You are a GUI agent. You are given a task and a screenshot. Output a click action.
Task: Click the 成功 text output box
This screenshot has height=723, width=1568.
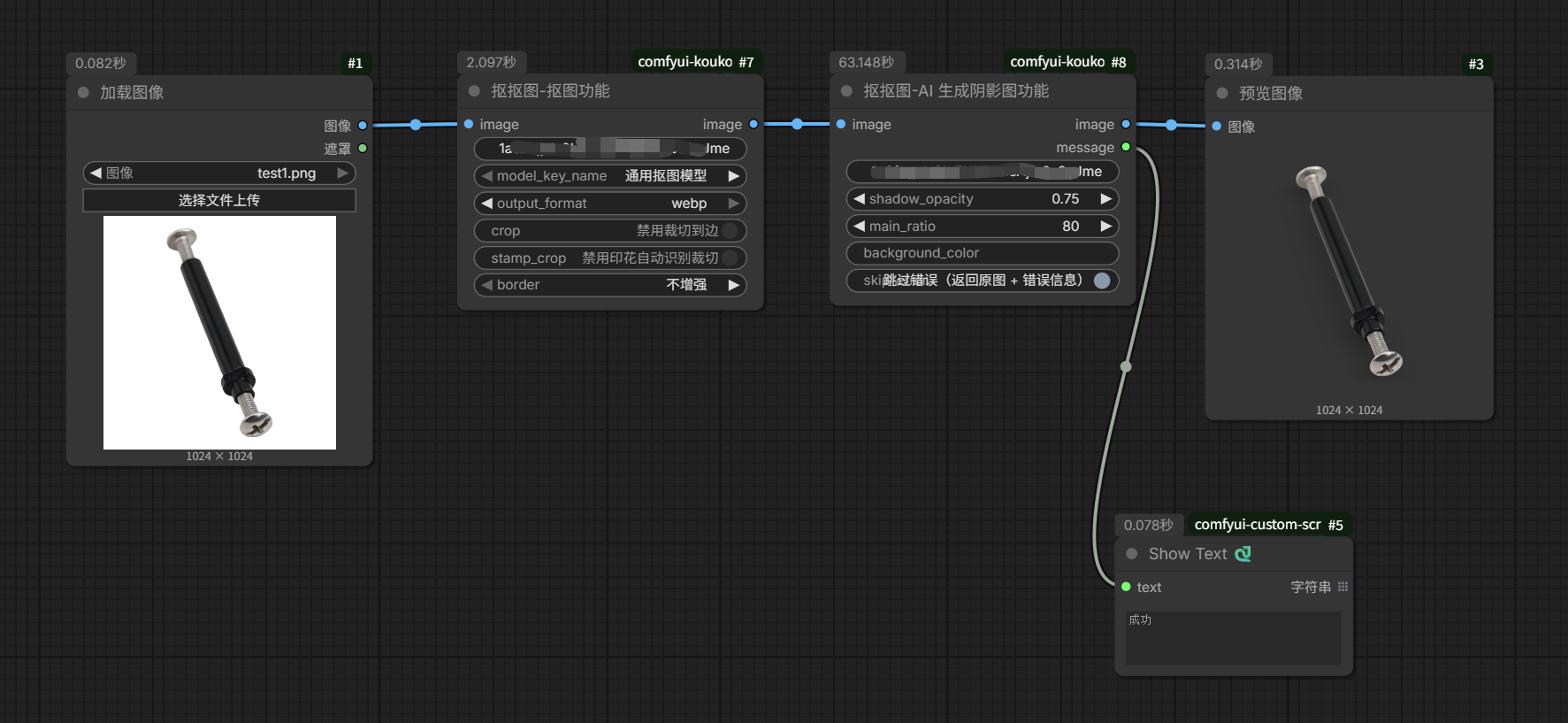(x=1233, y=637)
